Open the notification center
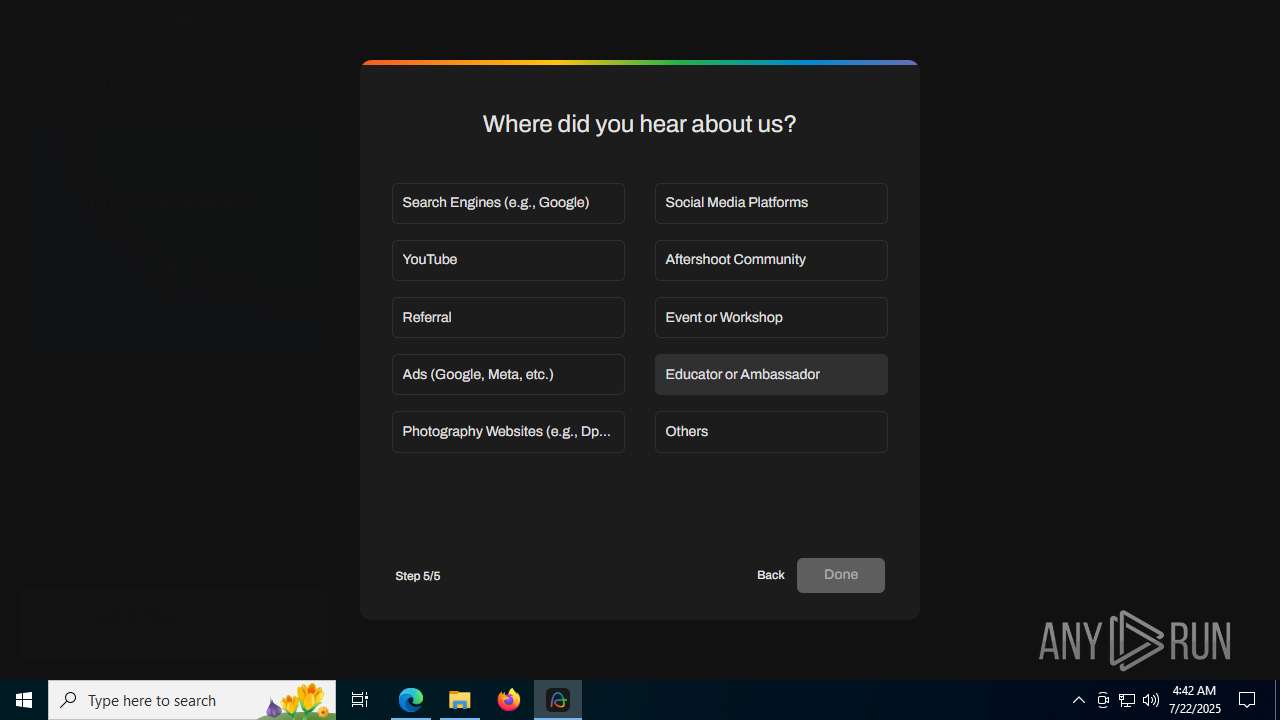The image size is (1280, 720). tap(1247, 700)
